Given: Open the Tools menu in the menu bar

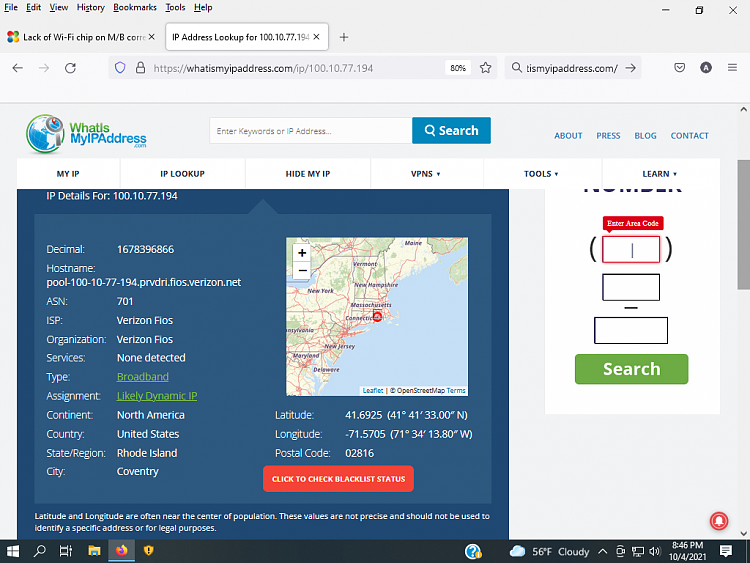Looking at the screenshot, I should click(175, 7).
